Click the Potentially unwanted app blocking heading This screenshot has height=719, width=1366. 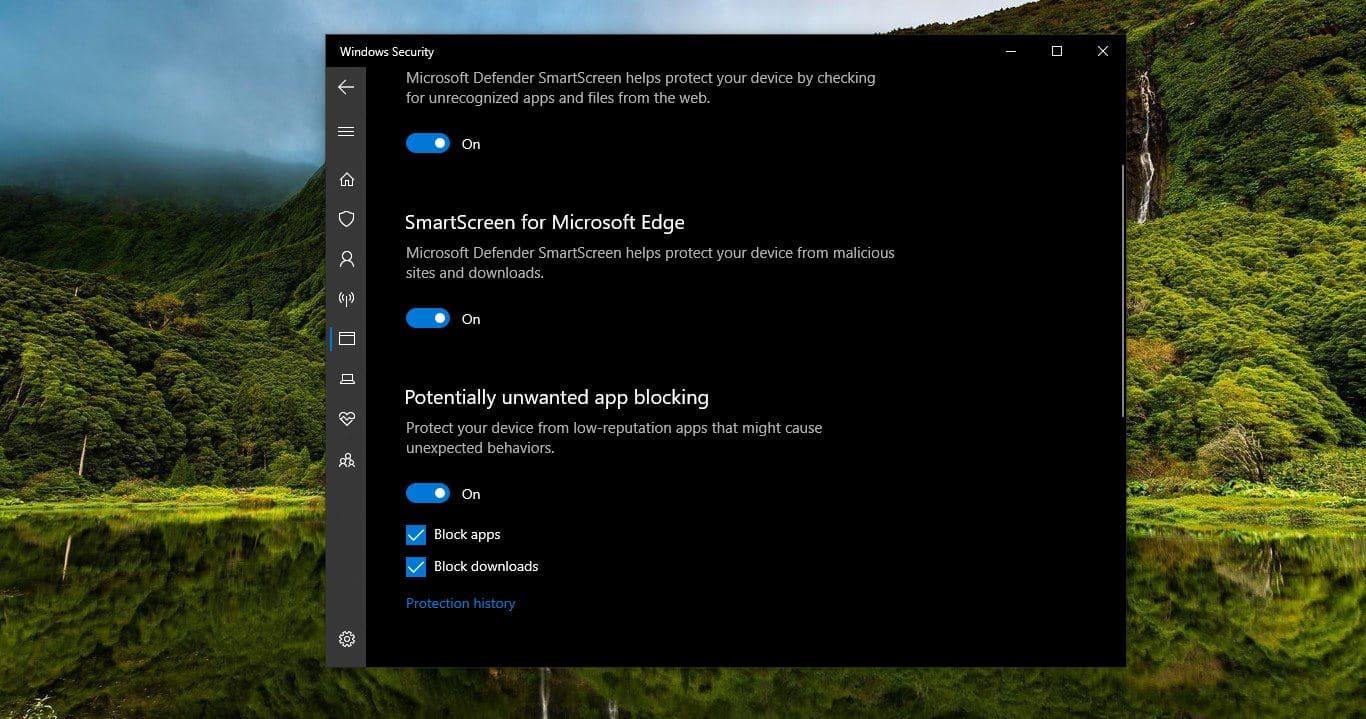pyautogui.click(x=556, y=397)
